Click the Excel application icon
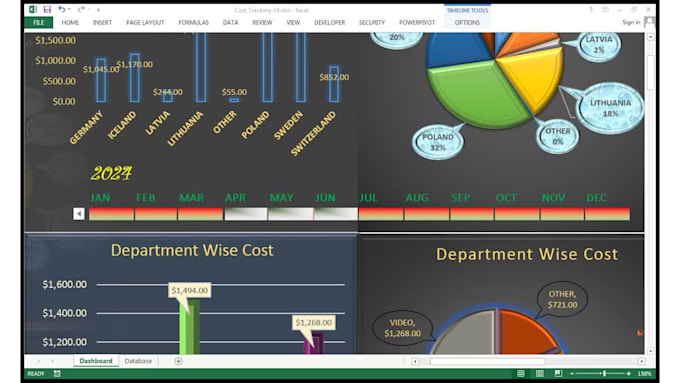Image resolution: width=680 pixels, height=383 pixels. tap(33, 9)
